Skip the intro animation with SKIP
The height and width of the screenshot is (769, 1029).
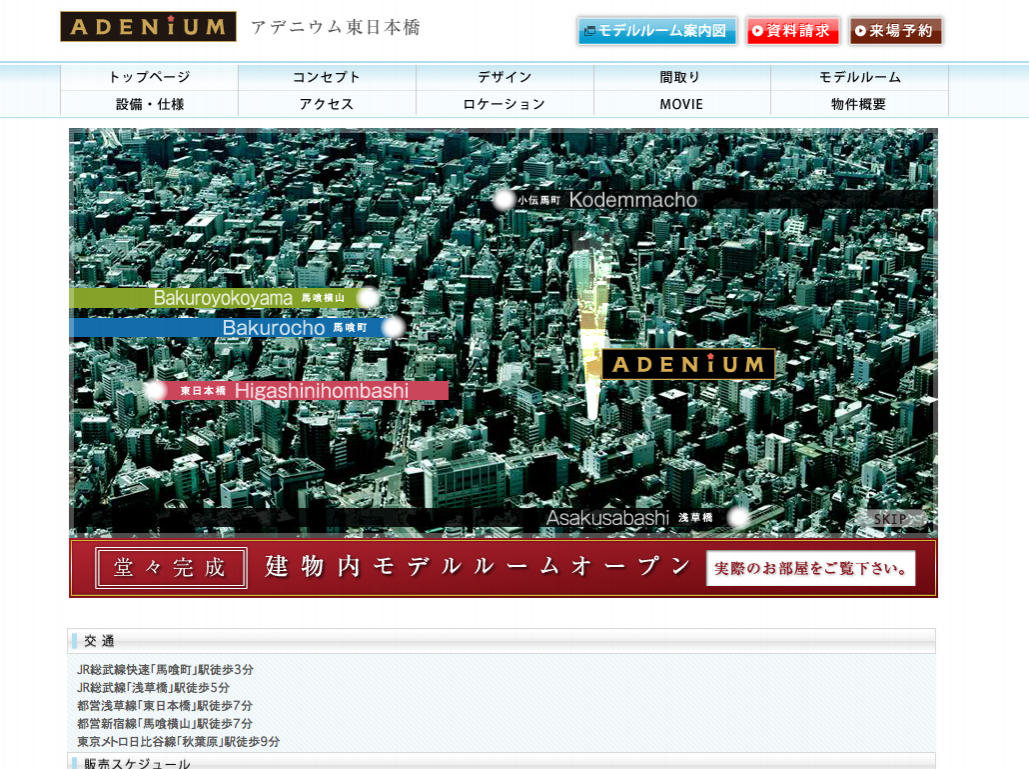click(x=894, y=519)
